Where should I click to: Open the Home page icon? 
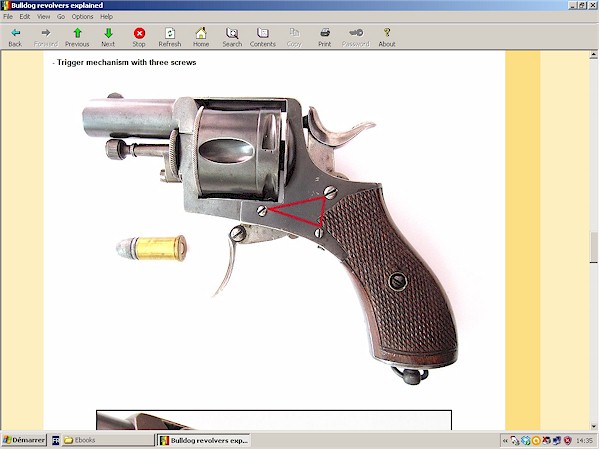click(201, 33)
